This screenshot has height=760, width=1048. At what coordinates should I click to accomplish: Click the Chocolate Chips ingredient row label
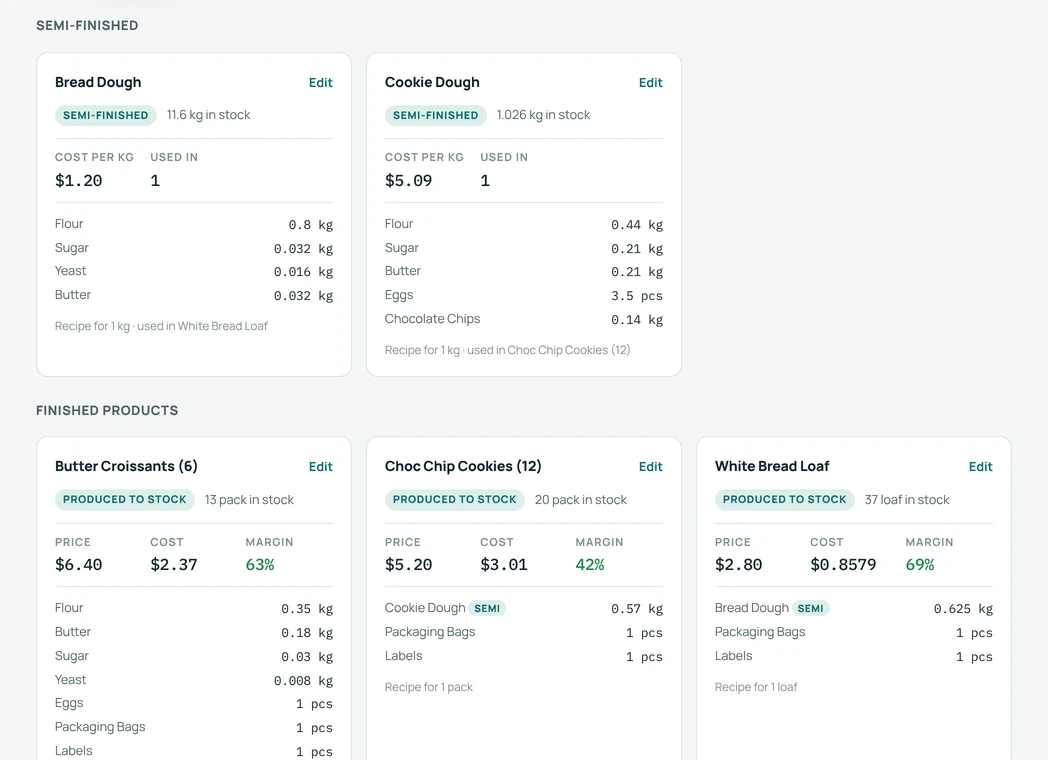432,319
